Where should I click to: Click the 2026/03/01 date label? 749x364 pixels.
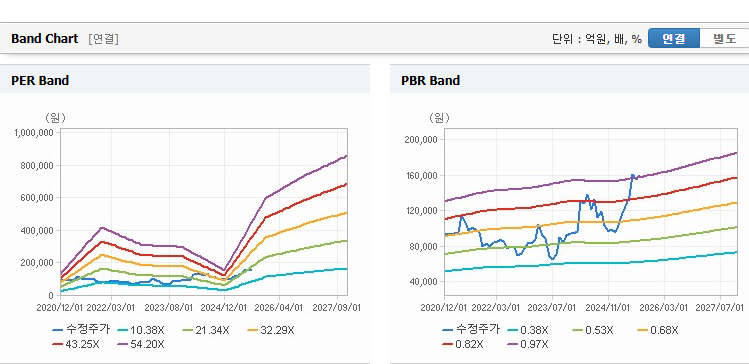664,307
